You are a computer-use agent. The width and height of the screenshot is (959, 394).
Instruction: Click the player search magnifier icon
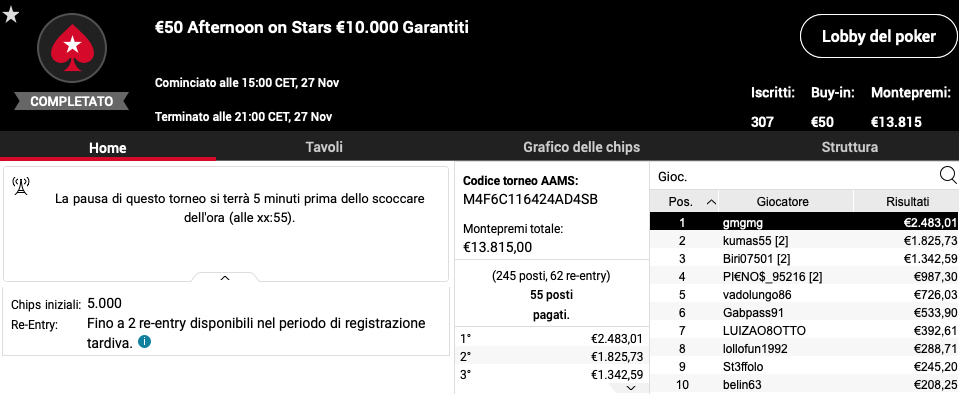(x=947, y=176)
